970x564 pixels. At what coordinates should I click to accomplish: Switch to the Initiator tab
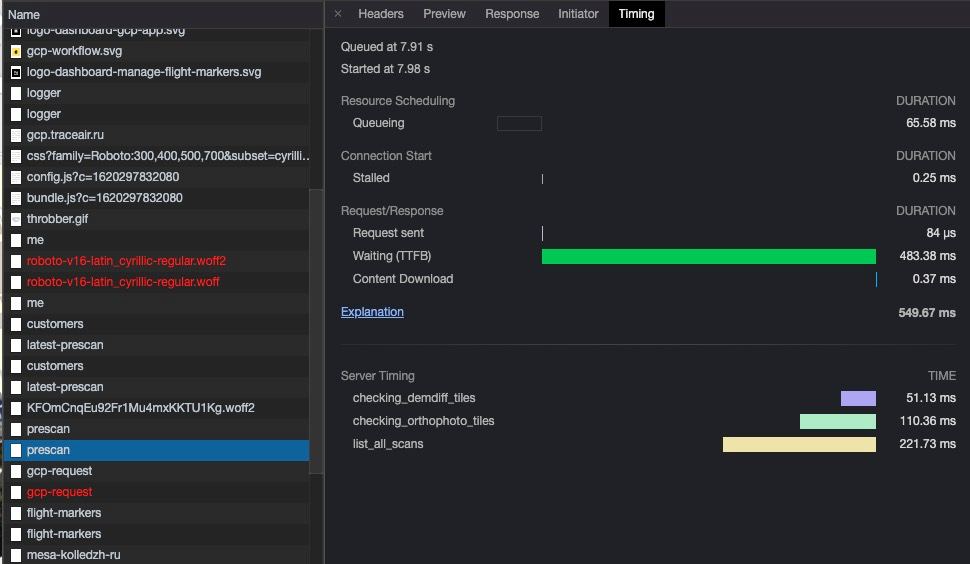(x=578, y=14)
